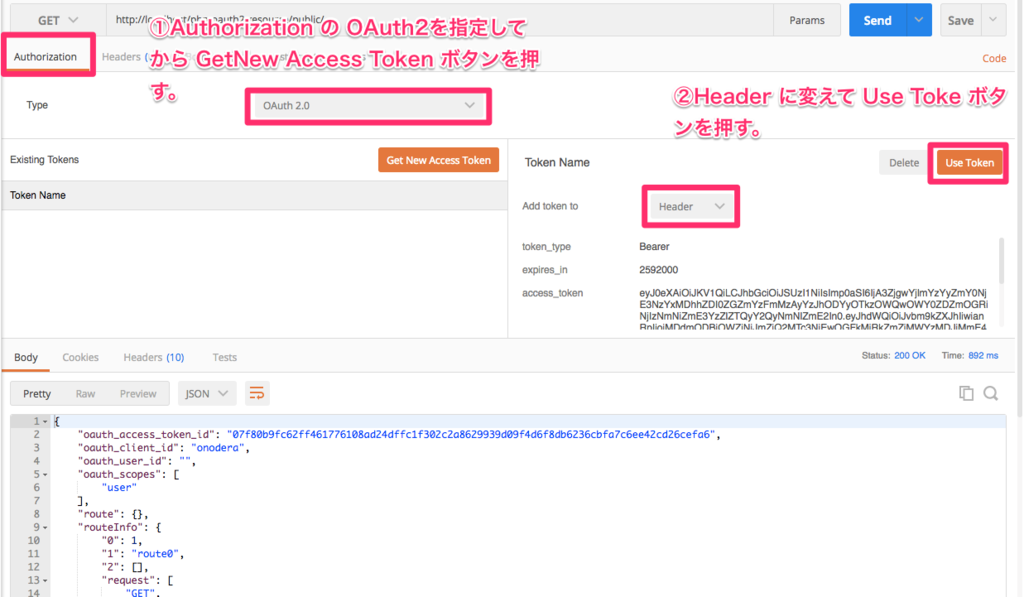Click the access_token string text
The width and height of the screenshot is (1024, 597).
pyautogui.click(x=813, y=310)
